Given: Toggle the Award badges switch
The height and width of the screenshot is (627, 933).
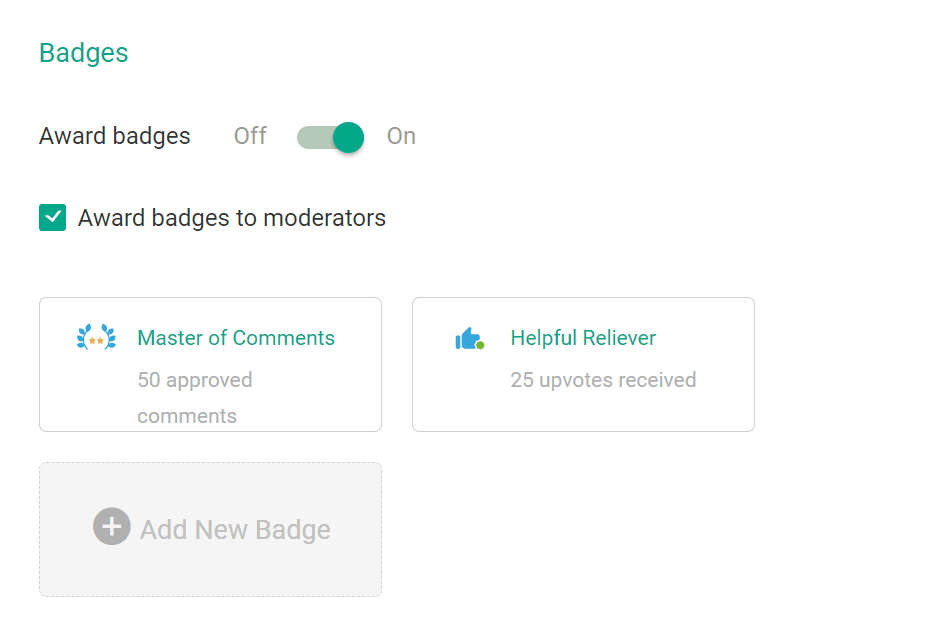Looking at the screenshot, I should [330, 137].
